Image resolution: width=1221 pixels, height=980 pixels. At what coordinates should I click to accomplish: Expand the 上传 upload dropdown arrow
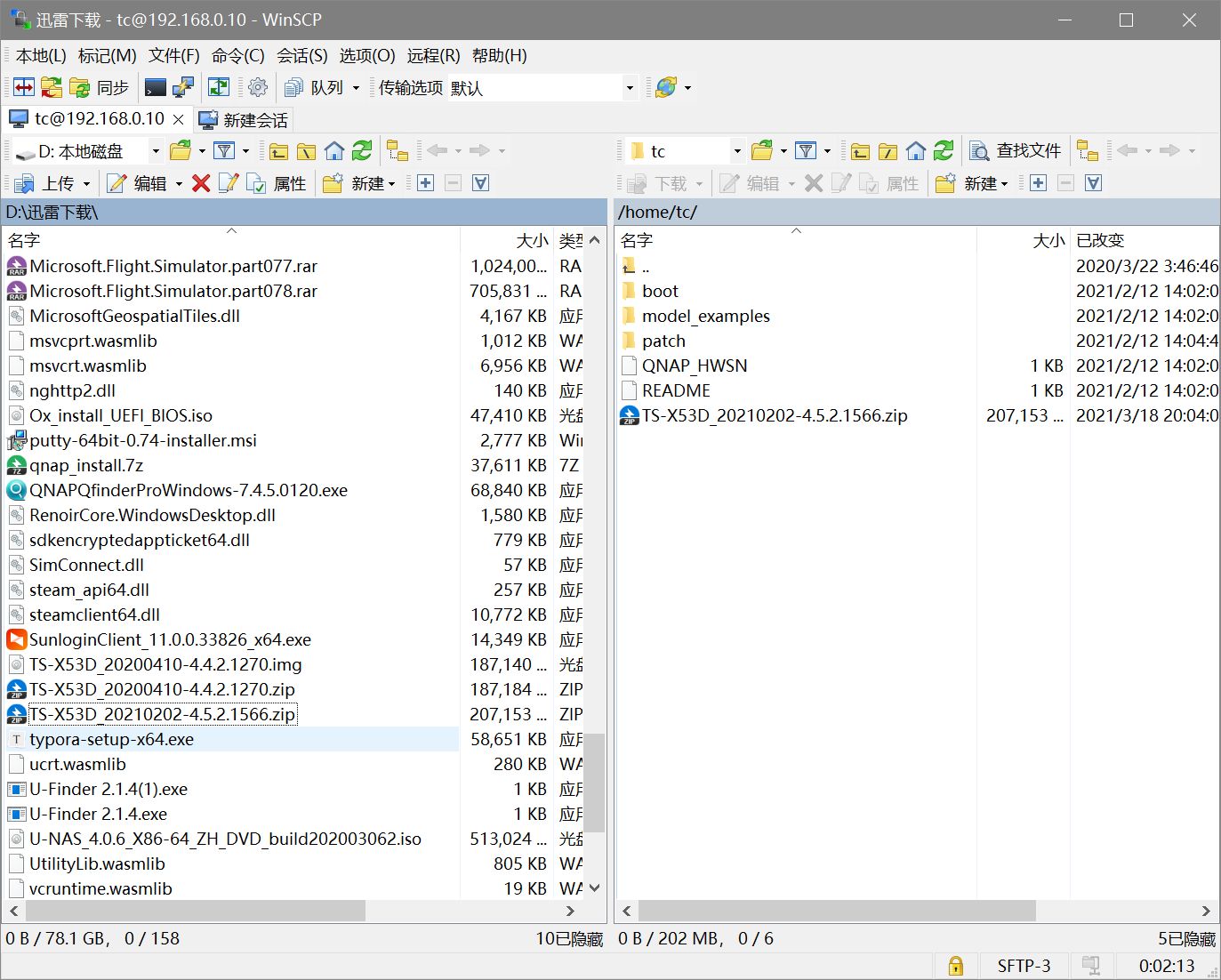(86, 183)
